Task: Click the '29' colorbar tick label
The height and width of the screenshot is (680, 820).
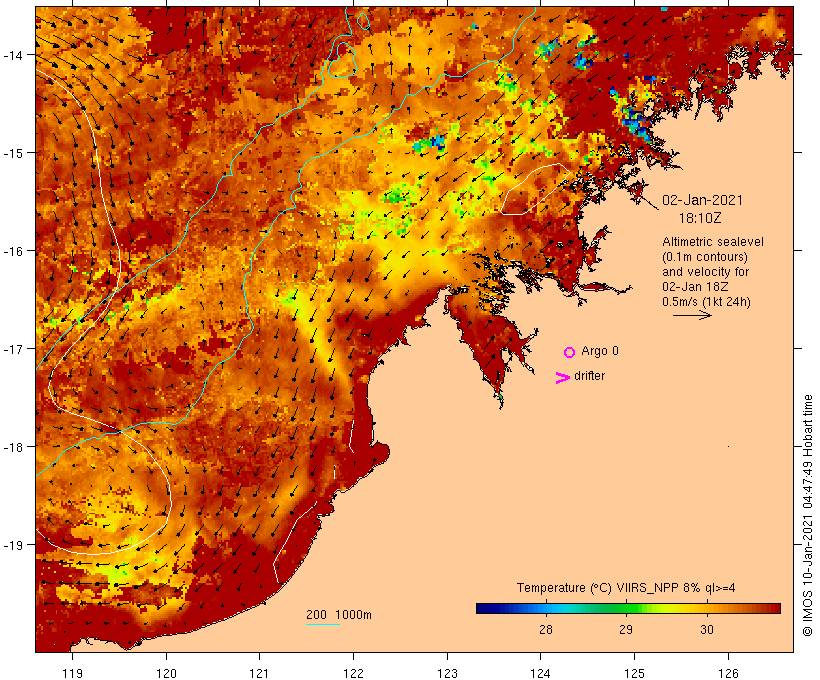Action: pyautogui.click(x=626, y=629)
